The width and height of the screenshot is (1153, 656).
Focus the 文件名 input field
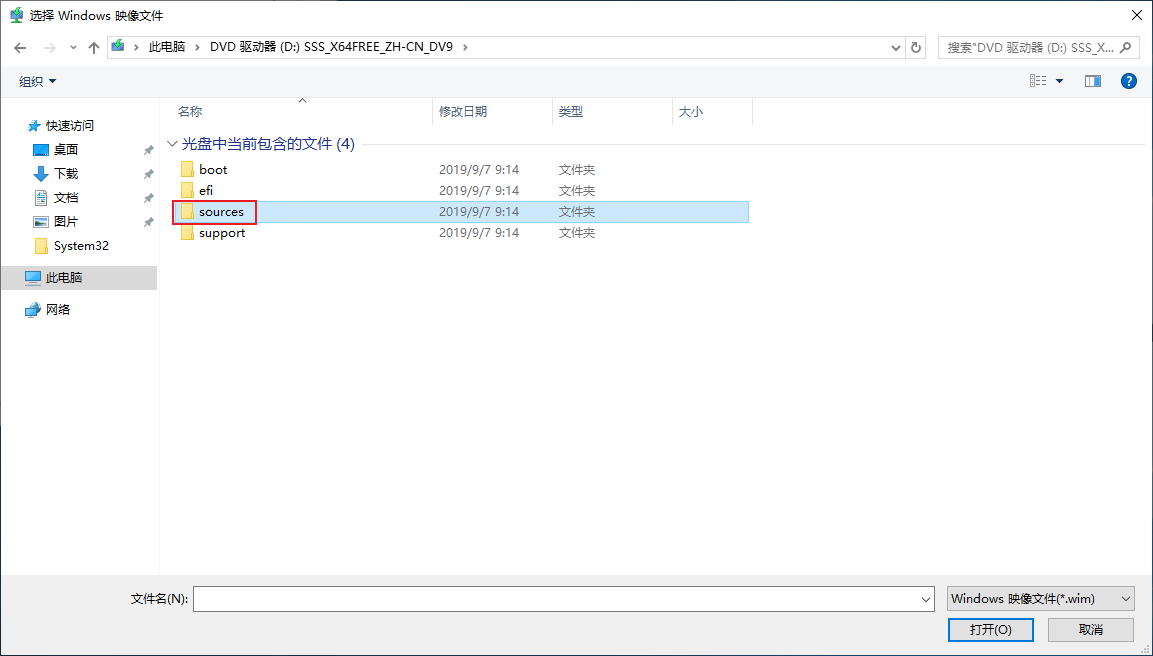pos(564,599)
